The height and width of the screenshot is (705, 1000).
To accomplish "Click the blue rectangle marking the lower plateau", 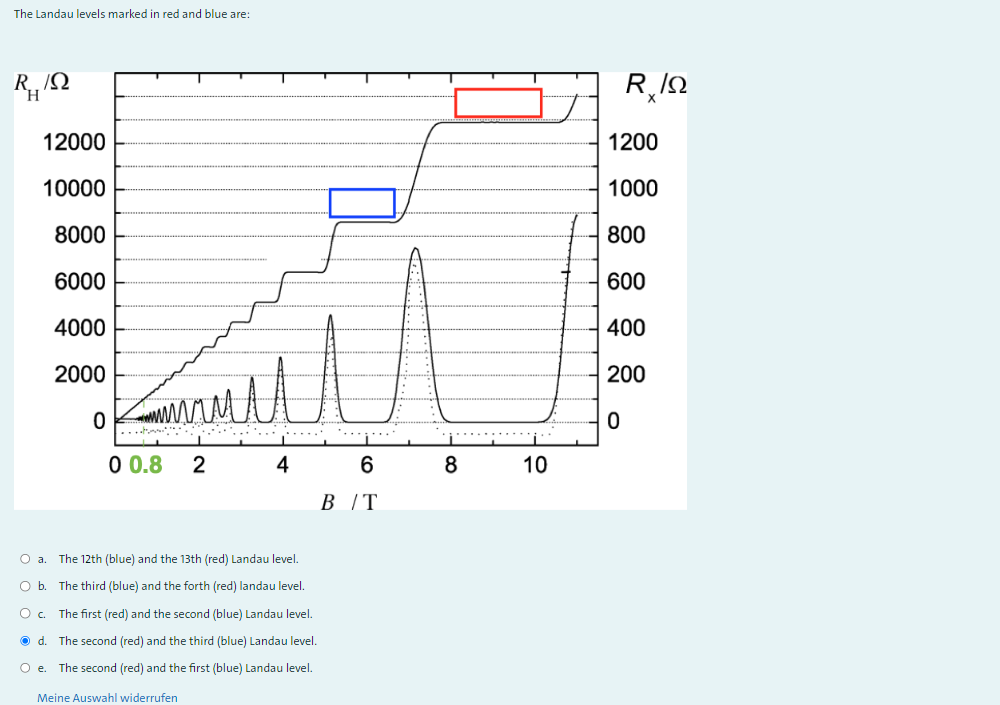I will [362, 203].
